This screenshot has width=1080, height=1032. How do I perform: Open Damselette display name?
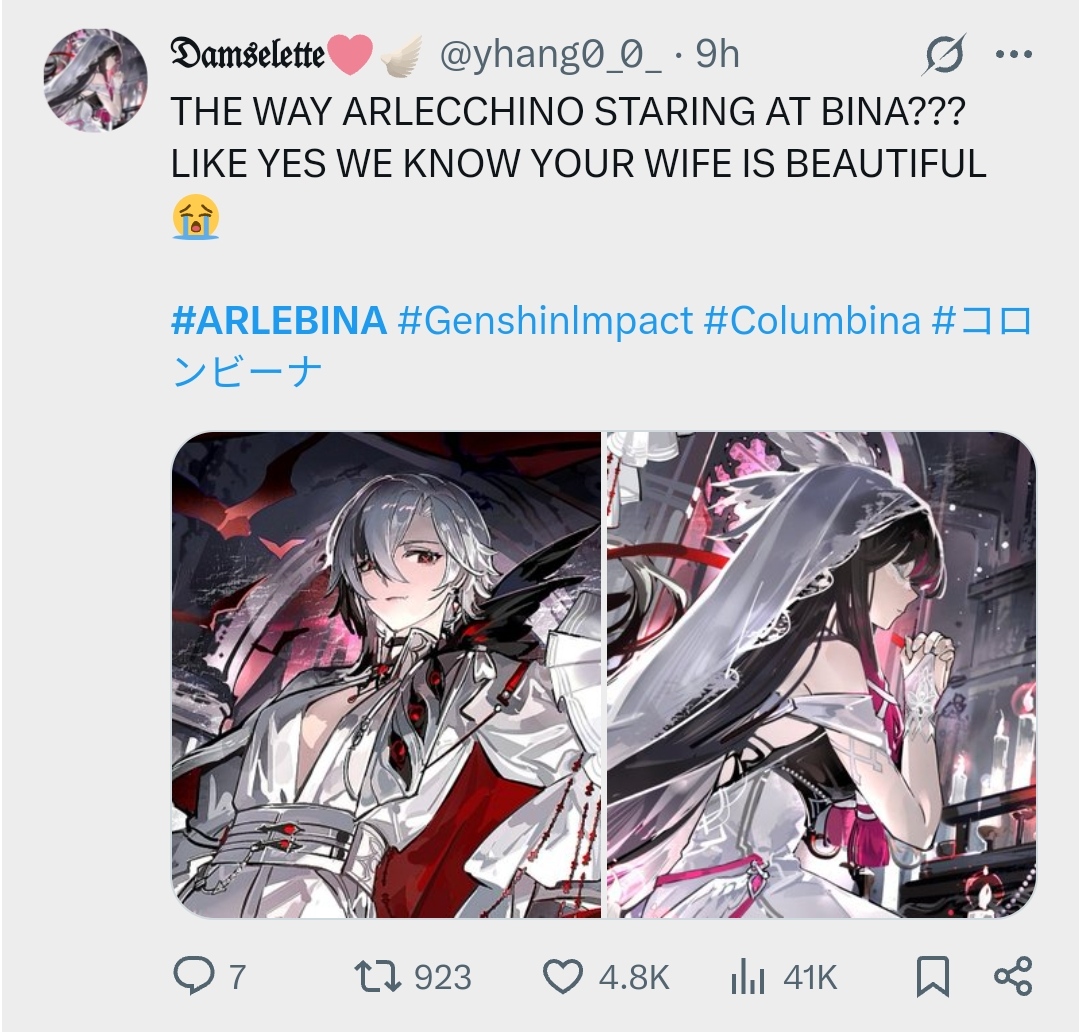(248, 54)
